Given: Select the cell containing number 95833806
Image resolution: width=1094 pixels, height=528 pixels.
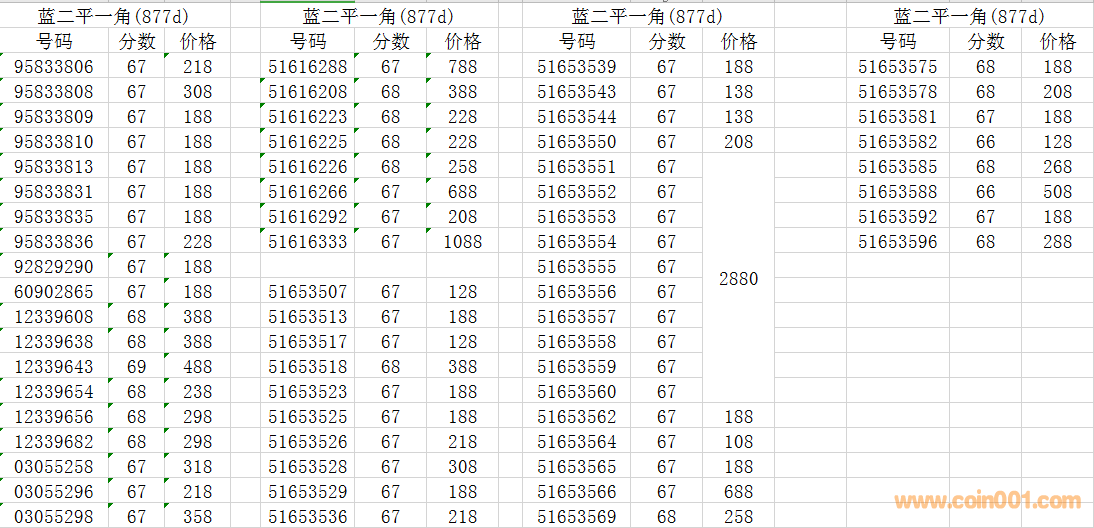Looking at the screenshot, I should 54,67.
